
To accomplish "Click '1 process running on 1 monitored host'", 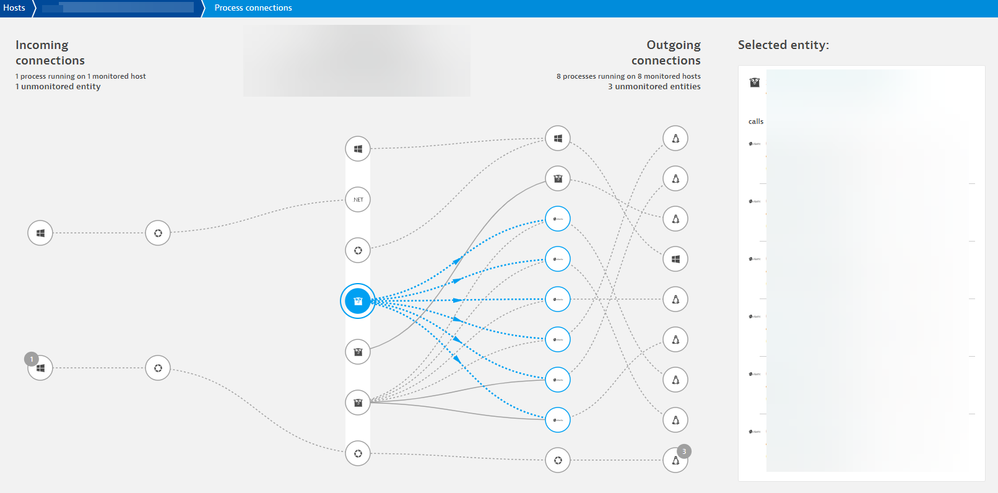I will 81,76.
